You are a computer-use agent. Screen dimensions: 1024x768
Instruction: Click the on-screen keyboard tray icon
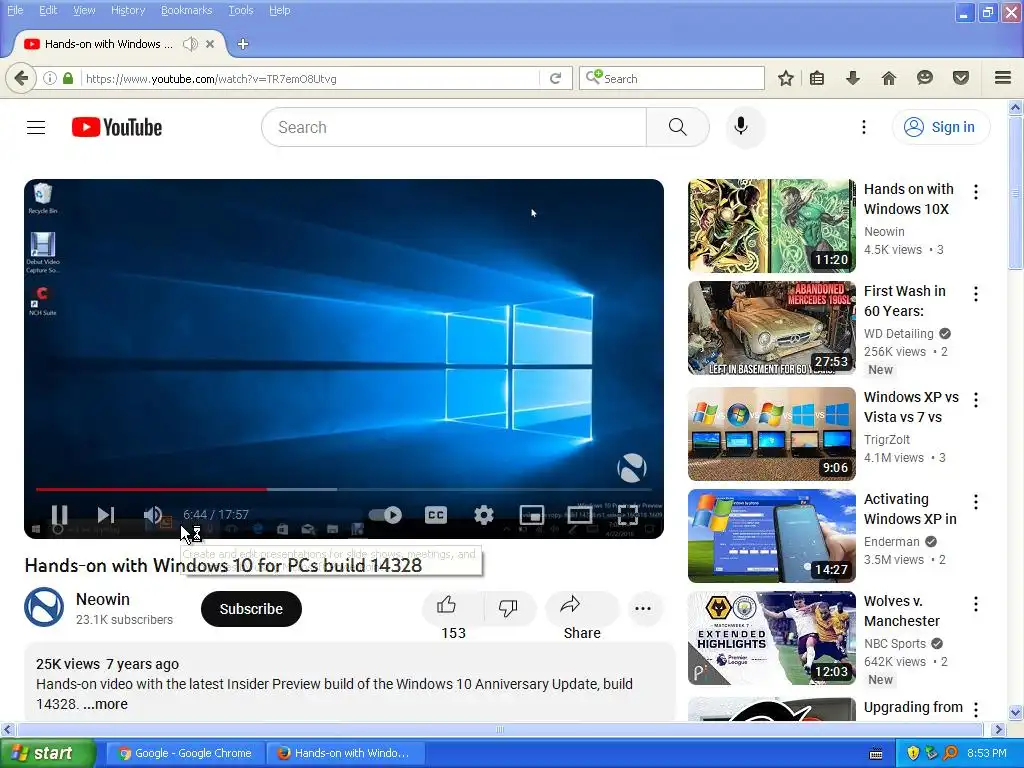click(x=876, y=754)
